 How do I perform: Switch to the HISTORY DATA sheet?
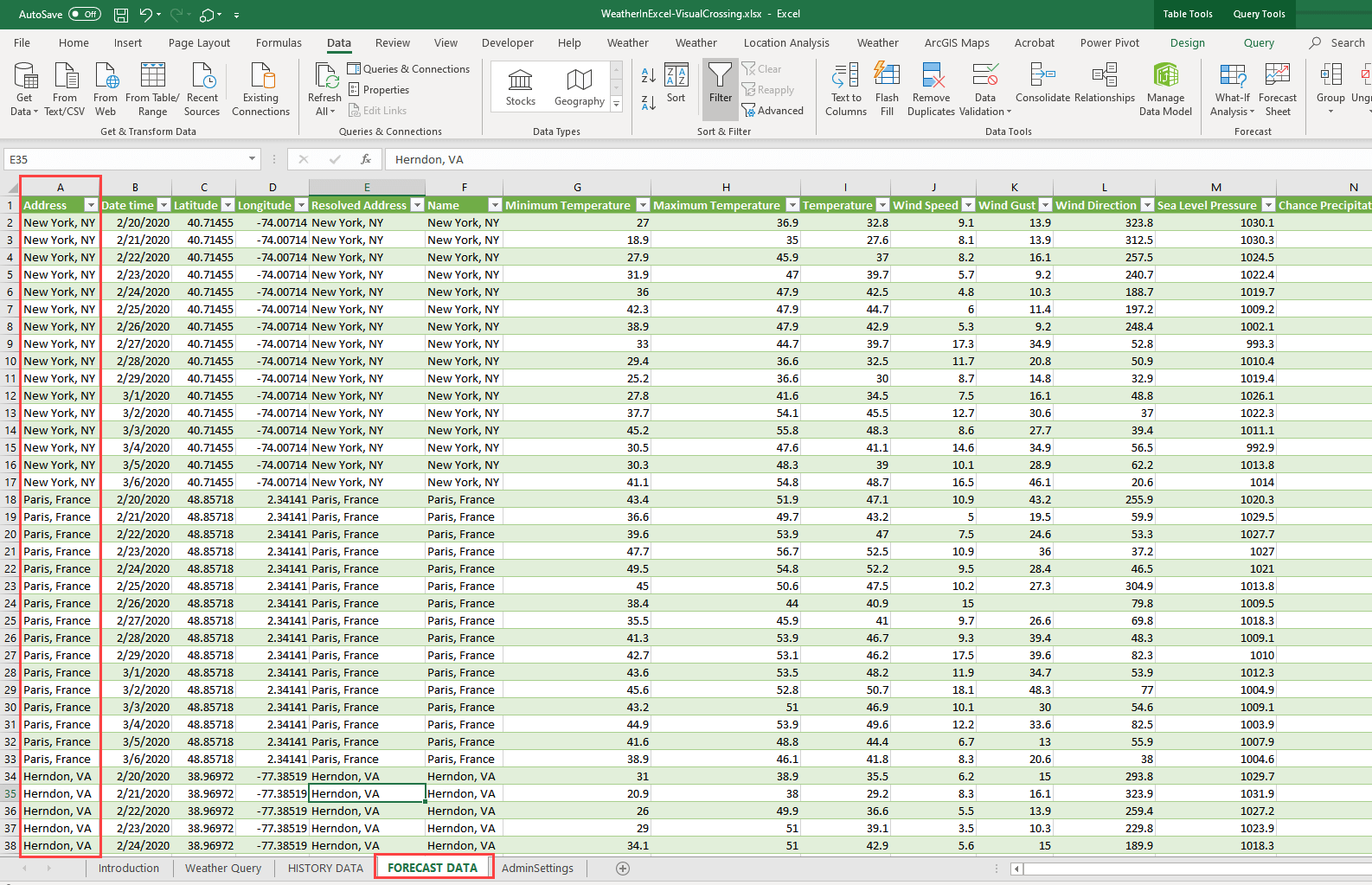pyautogui.click(x=325, y=868)
